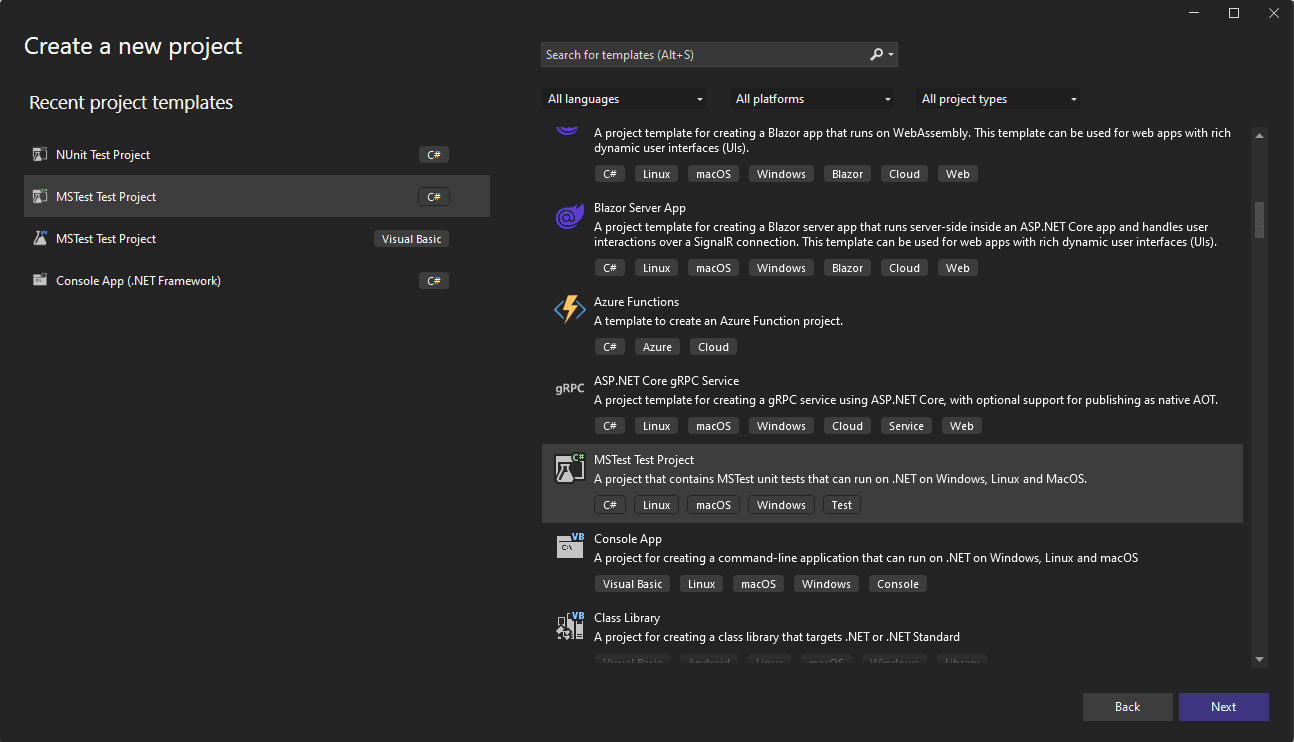Open the All project types dropdown
The width and height of the screenshot is (1294, 742).
pyautogui.click(x=999, y=99)
